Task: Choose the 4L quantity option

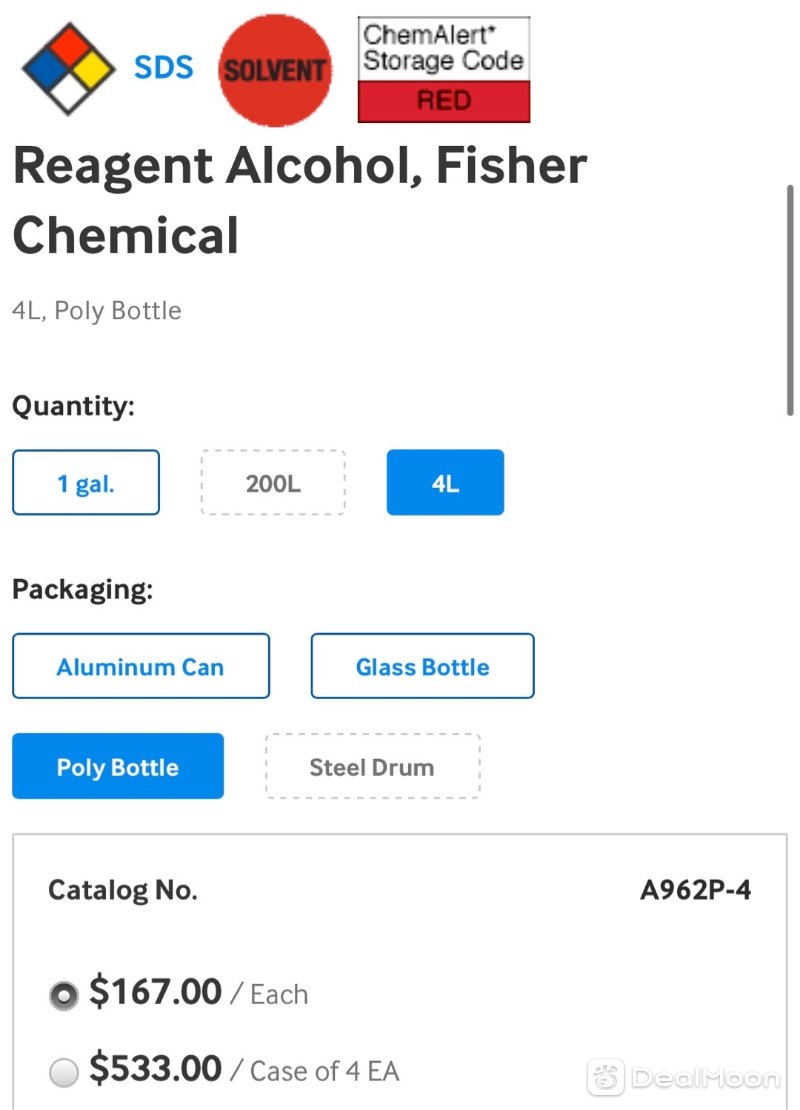Action: click(x=445, y=482)
